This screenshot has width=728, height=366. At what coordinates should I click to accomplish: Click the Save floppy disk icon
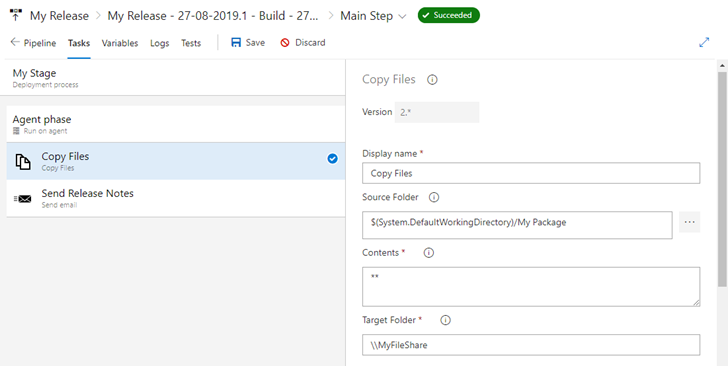236,43
